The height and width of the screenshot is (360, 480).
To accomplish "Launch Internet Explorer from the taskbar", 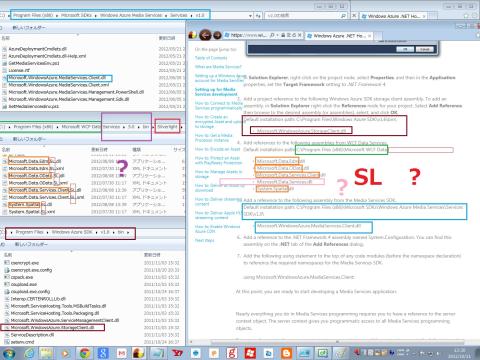I will pyautogui.click(x=30, y=353).
